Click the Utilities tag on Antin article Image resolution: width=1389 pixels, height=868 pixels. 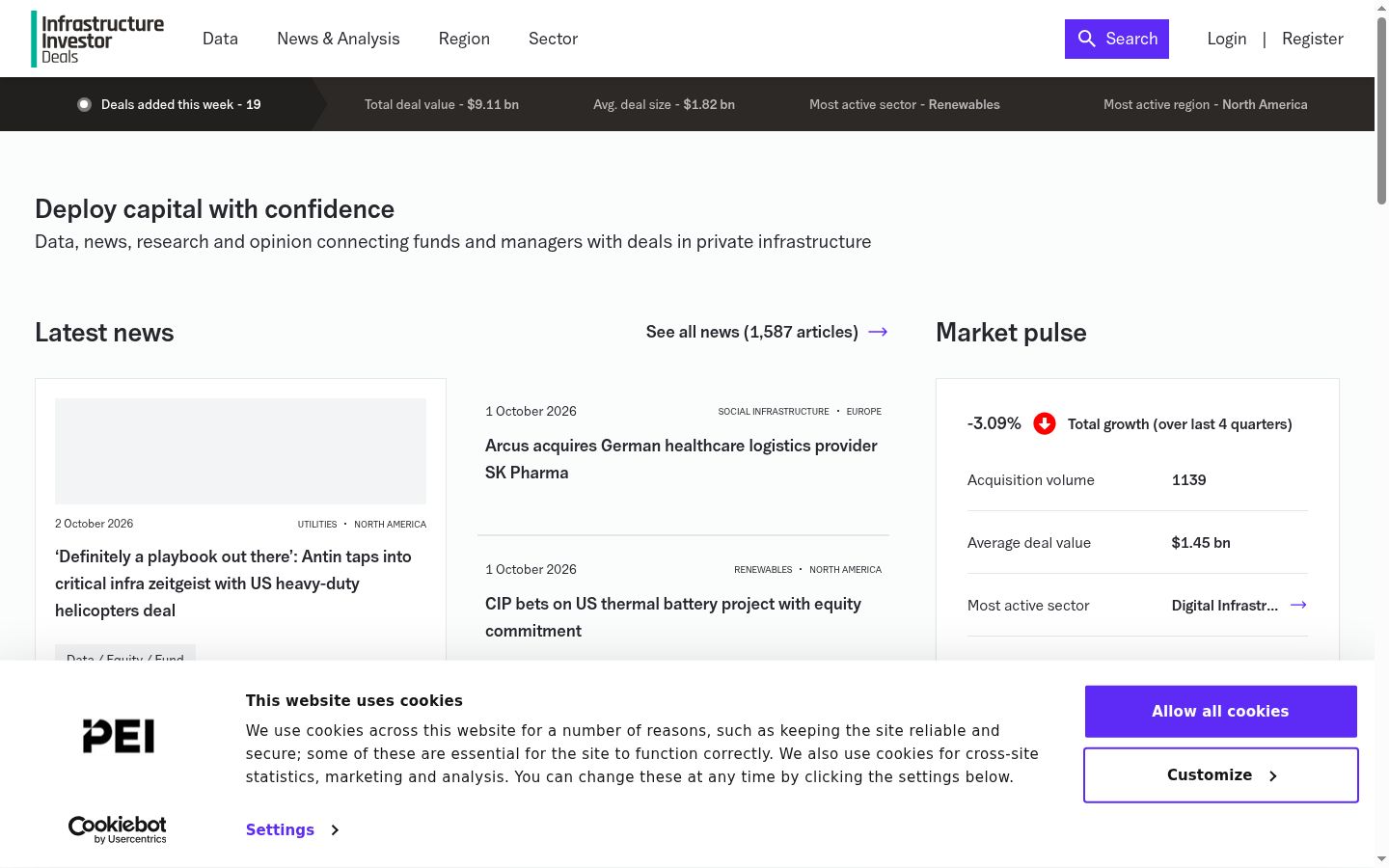point(317,525)
